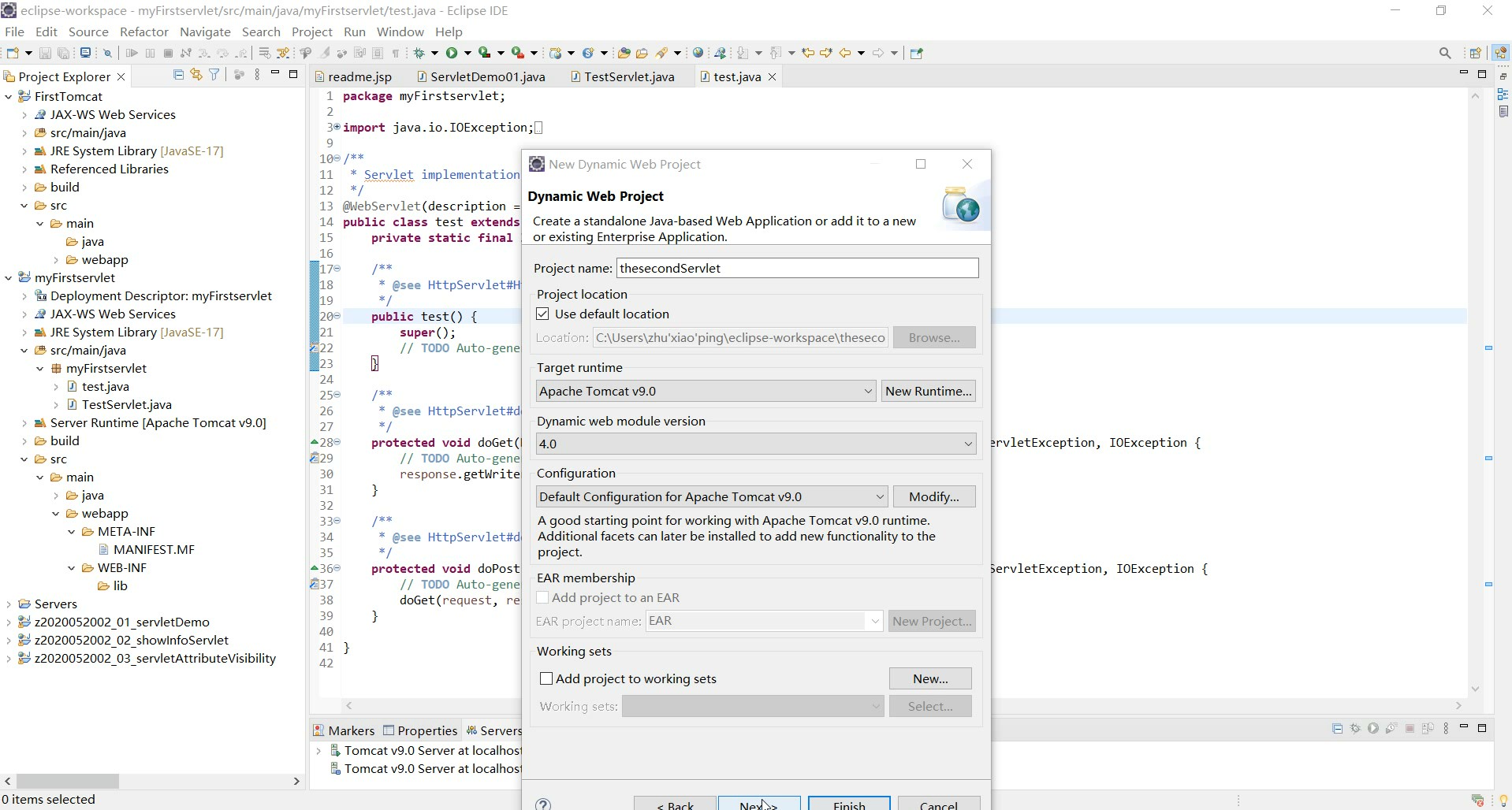1512x810 pixels.
Task: Switch to the readme.jsp editor tab
Action: (x=354, y=76)
